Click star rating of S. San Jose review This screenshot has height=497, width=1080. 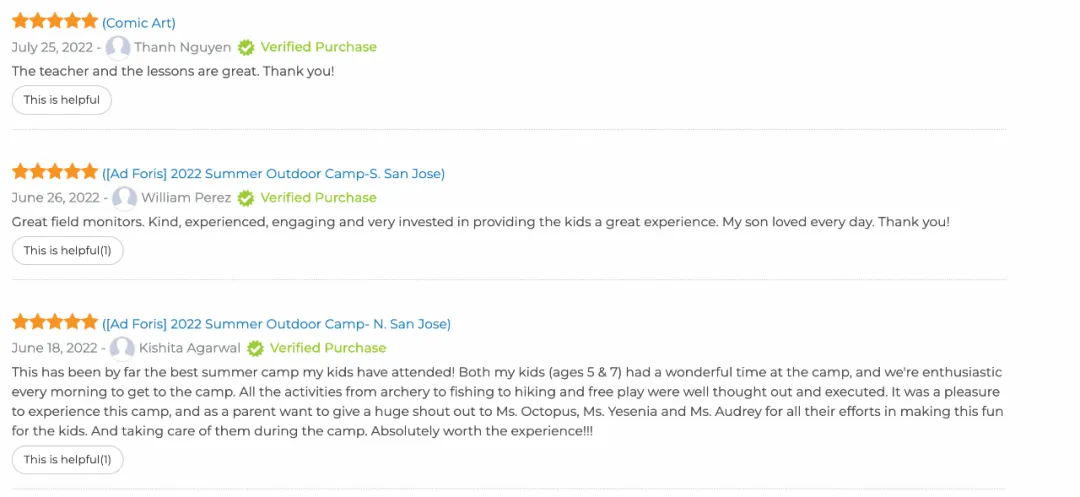pyautogui.click(x=55, y=172)
